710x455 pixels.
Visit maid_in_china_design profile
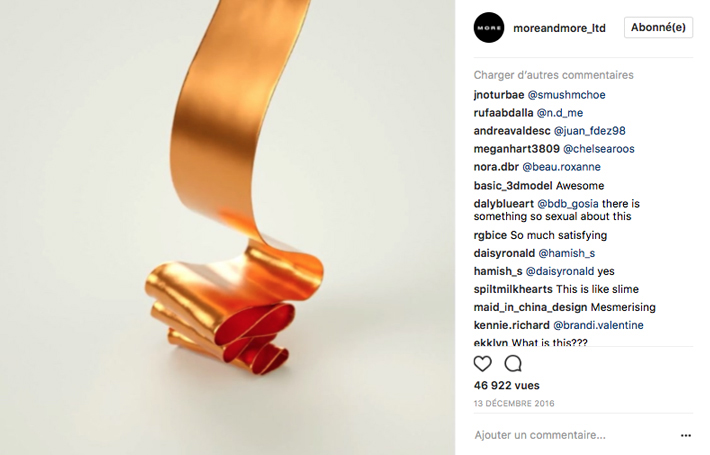point(530,307)
